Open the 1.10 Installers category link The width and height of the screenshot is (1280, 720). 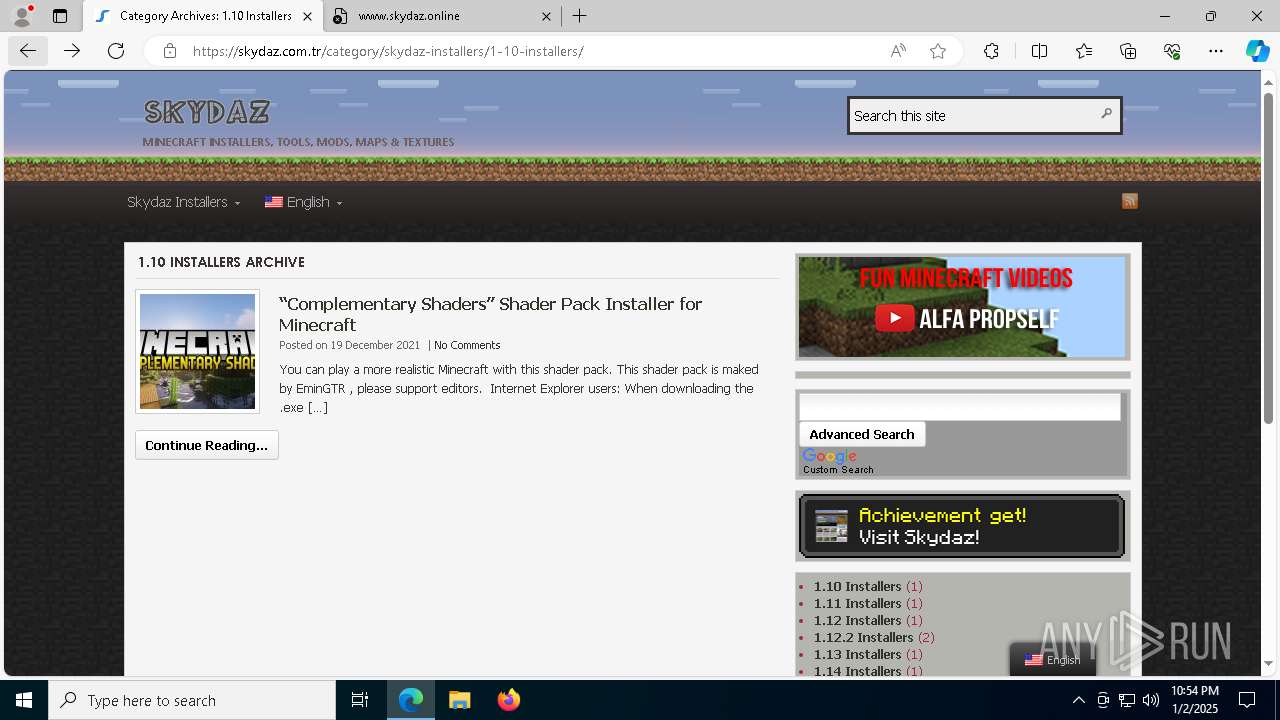857,586
